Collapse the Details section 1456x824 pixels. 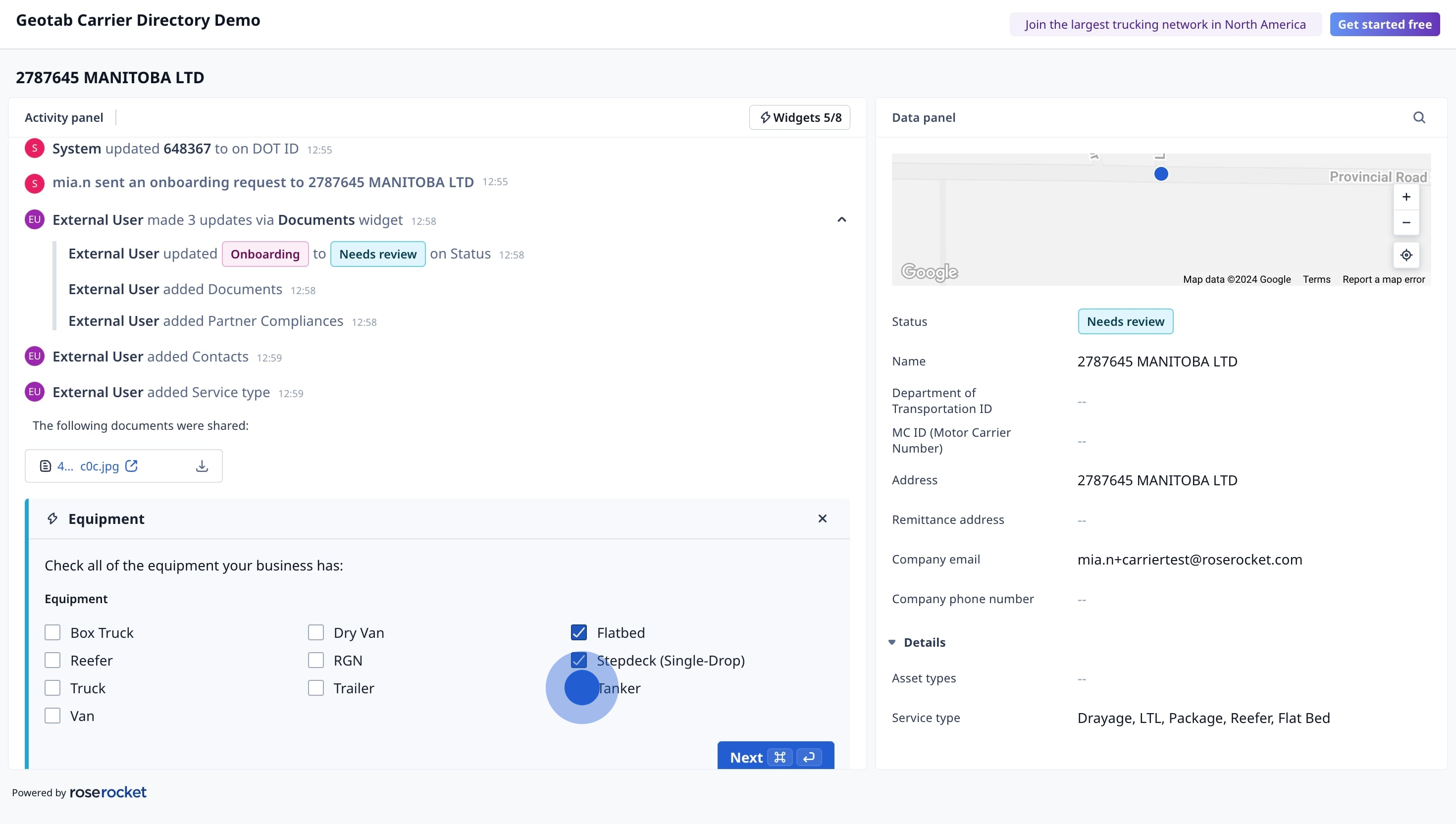(892, 642)
